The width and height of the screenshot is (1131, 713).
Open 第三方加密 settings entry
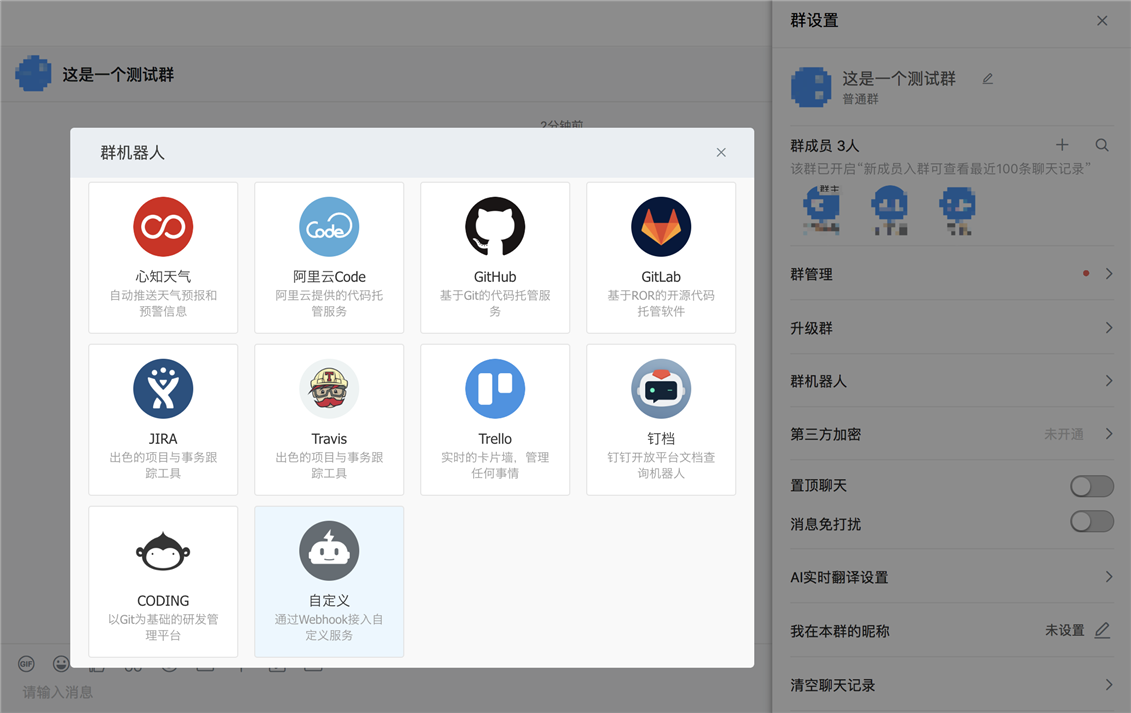pyautogui.click(x=951, y=434)
